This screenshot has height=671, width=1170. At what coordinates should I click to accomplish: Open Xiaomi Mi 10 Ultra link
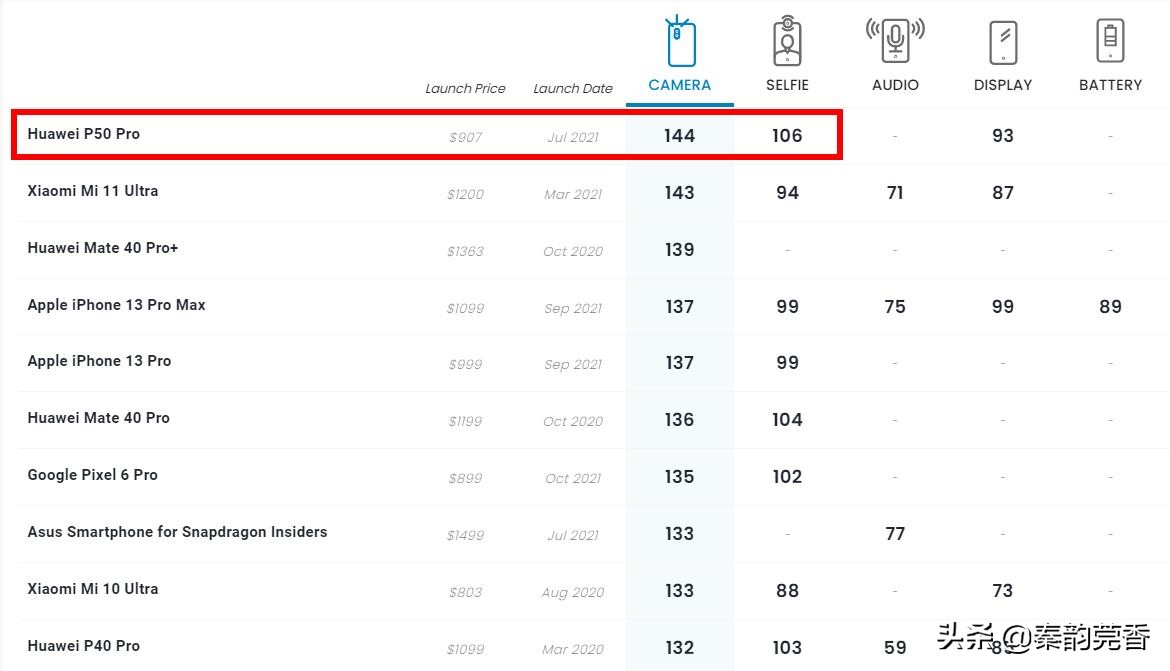point(93,589)
